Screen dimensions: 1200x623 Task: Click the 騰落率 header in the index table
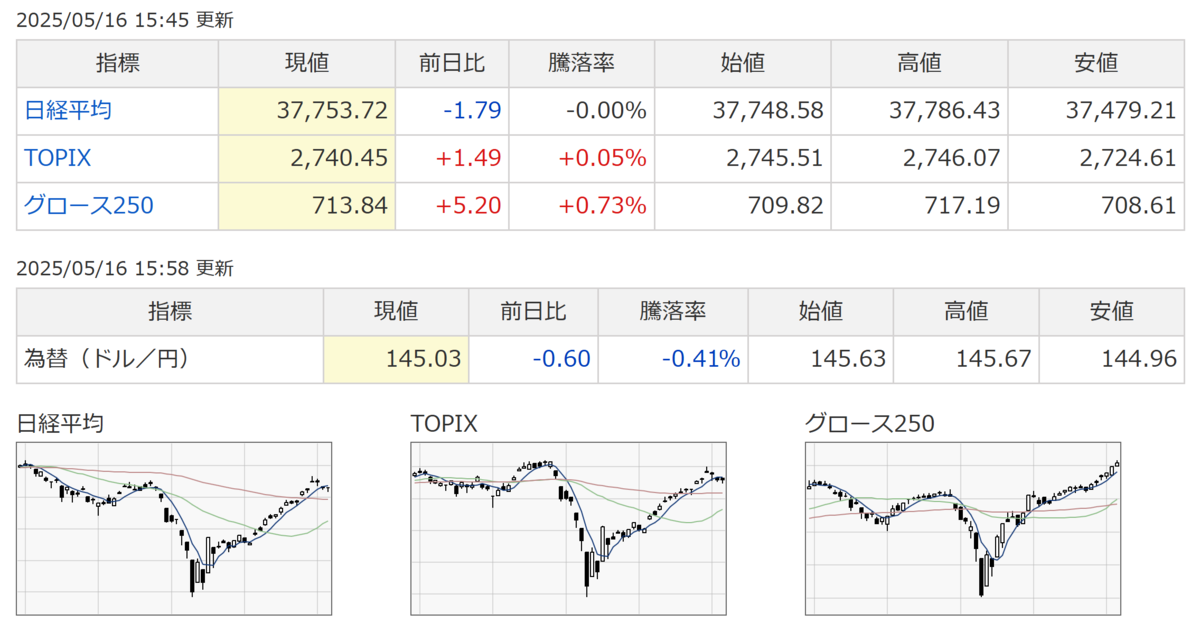tap(582, 63)
